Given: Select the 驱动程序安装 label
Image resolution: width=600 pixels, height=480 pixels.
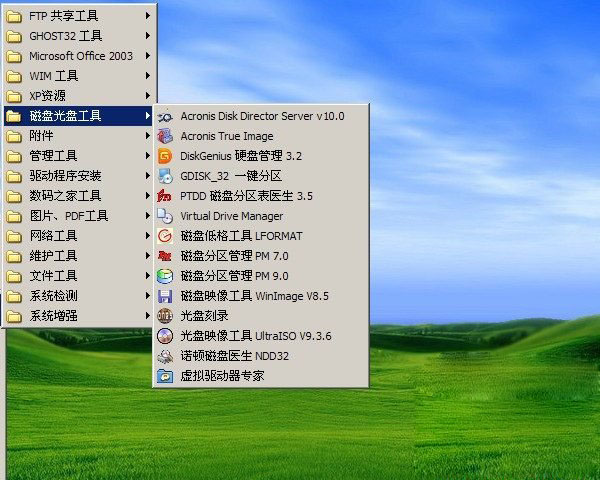Looking at the screenshot, I should tap(65, 176).
